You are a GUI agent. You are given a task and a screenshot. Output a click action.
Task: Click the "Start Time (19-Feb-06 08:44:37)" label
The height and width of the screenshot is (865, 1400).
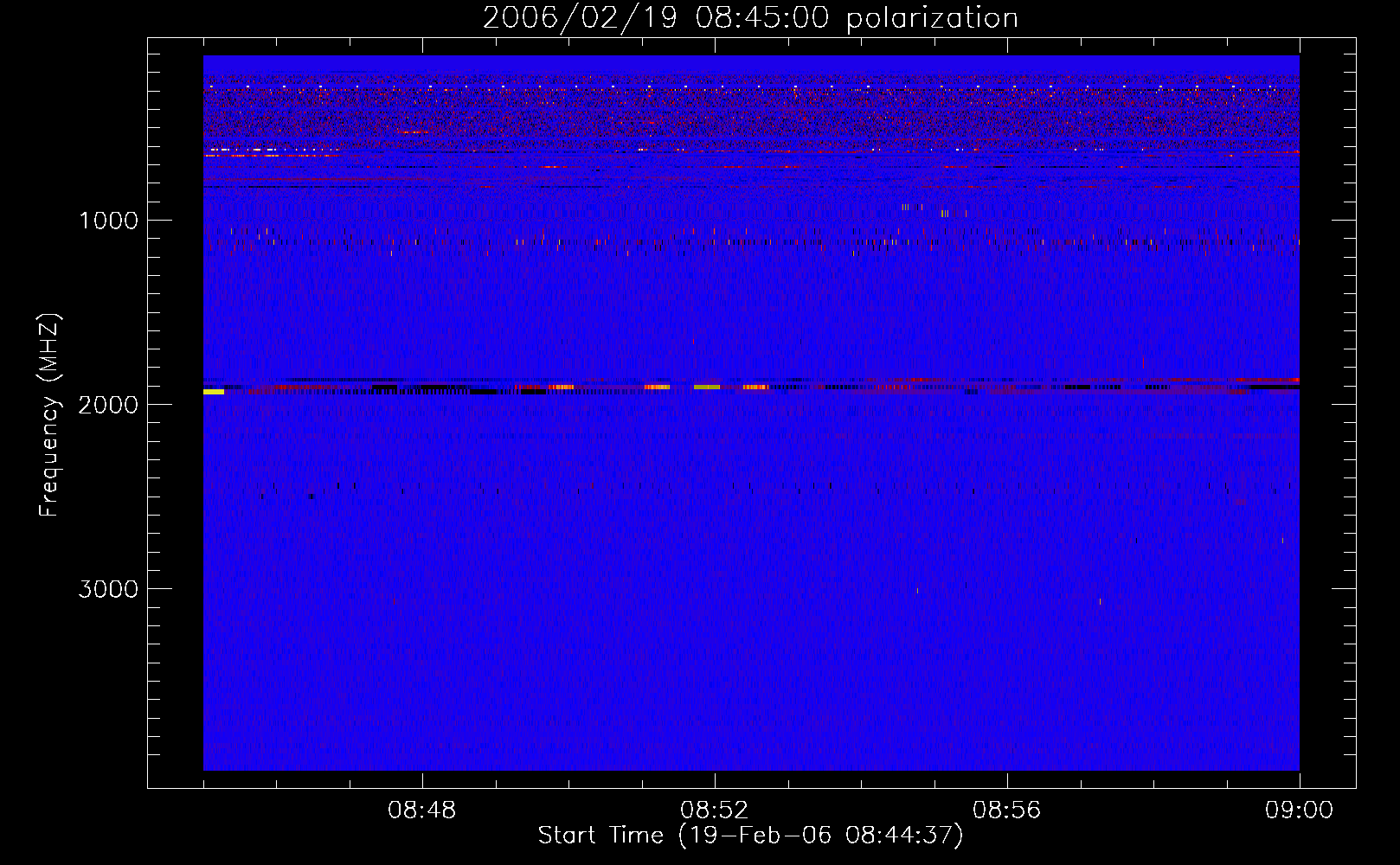coord(750,836)
